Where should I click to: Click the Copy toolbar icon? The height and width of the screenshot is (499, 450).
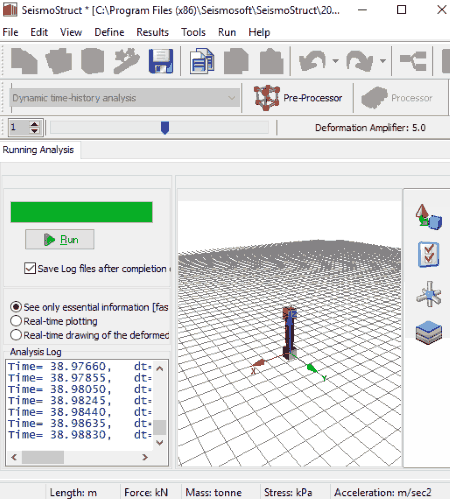coord(236,61)
